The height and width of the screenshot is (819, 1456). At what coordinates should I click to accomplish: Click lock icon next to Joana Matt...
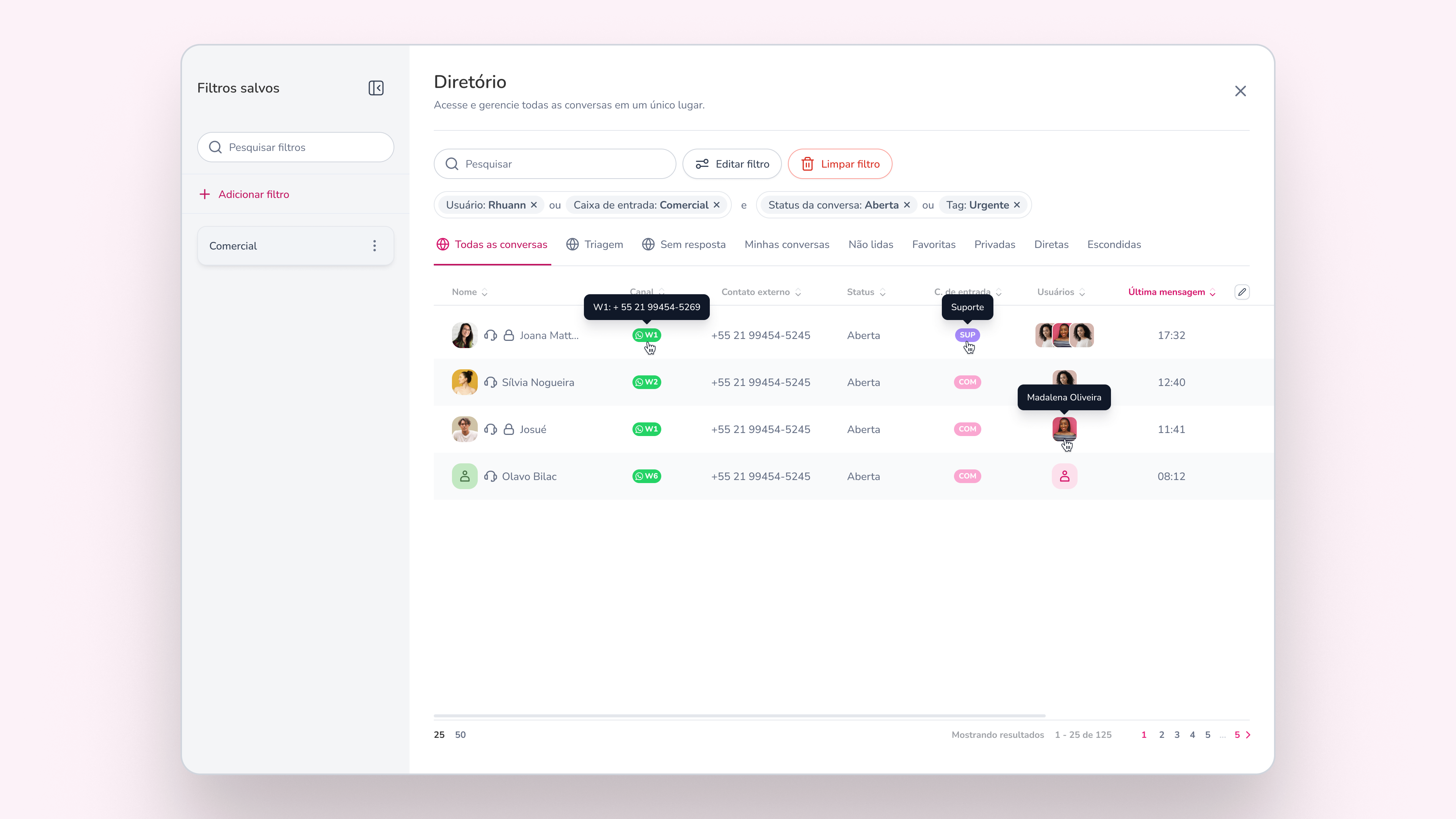pos(509,335)
